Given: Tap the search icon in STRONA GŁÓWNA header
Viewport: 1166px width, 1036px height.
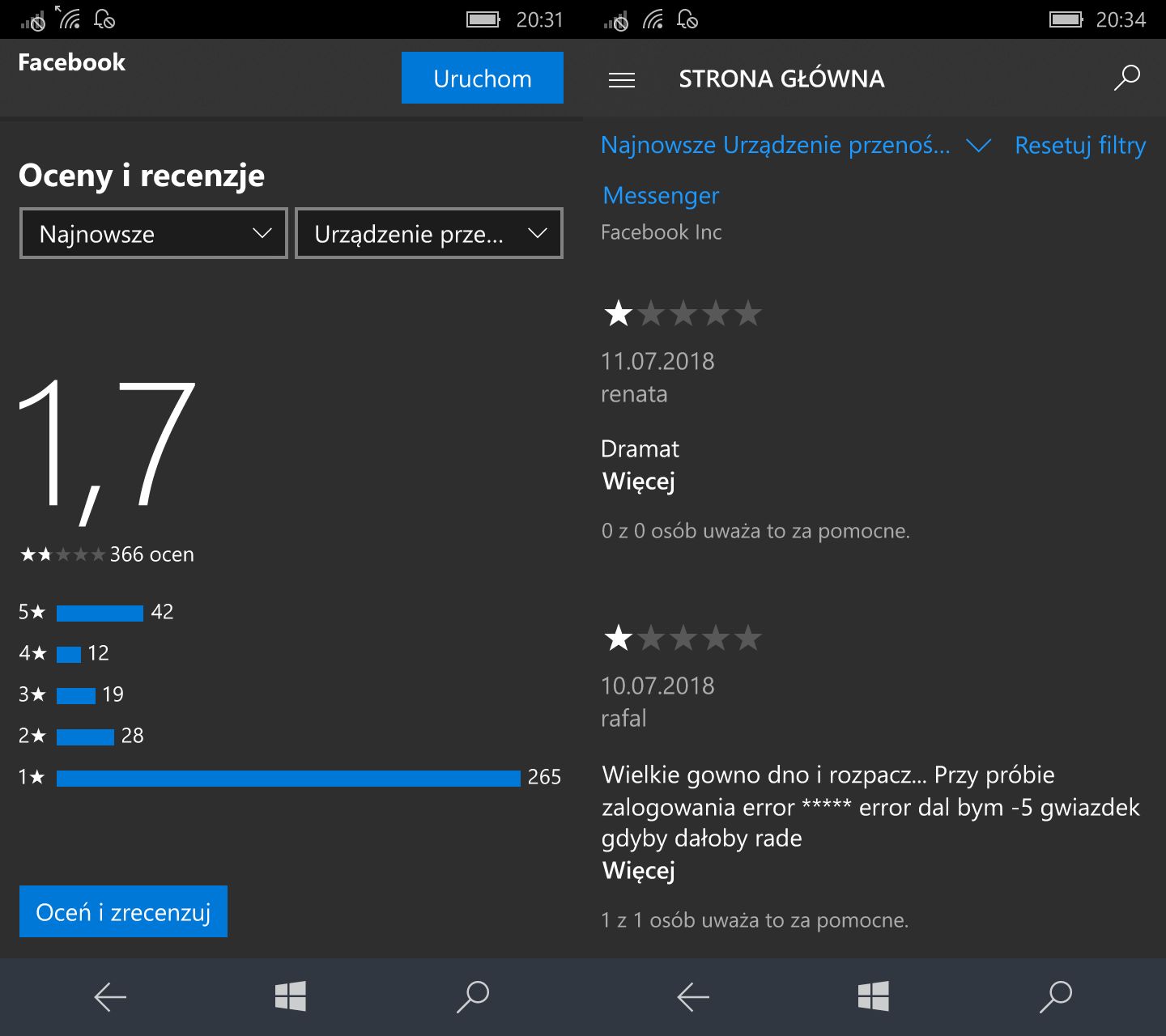Looking at the screenshot, I should (x=1126, y=78).
